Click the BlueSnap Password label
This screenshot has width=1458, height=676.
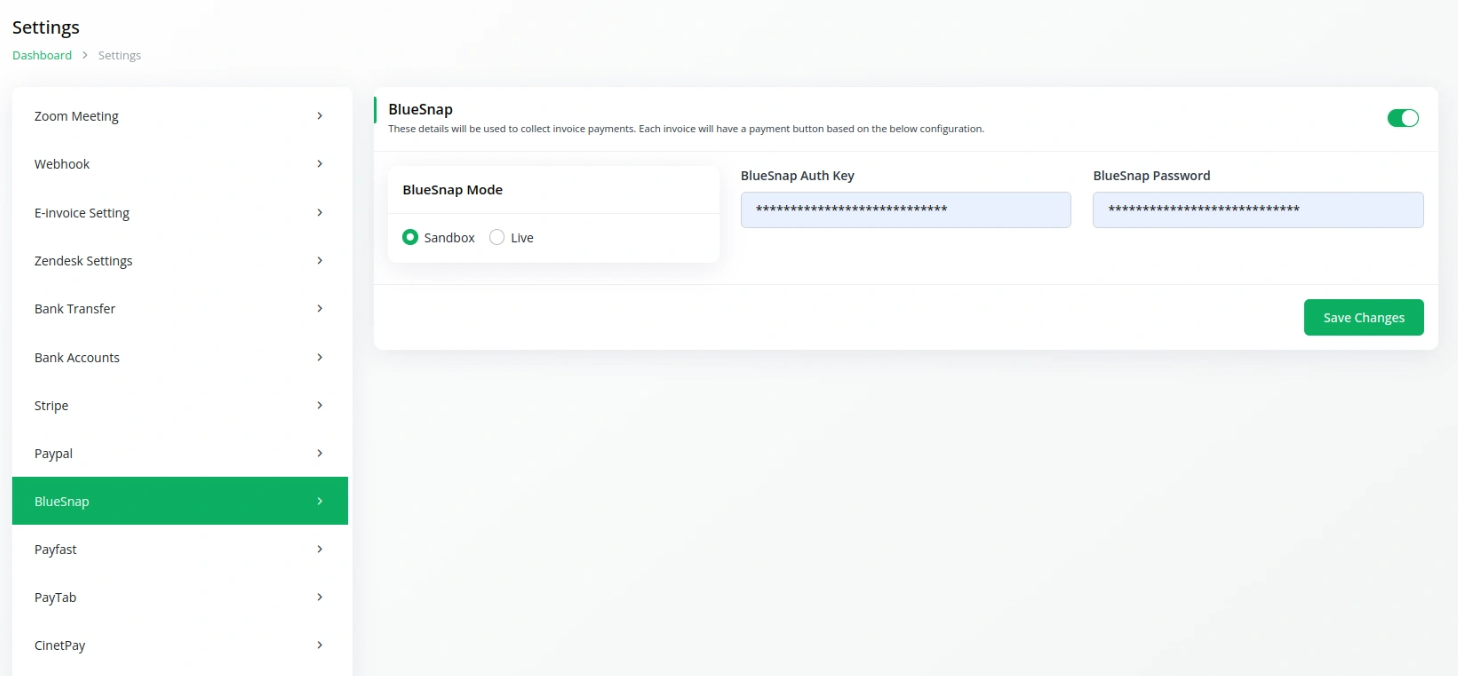[x=1151, y=176]
